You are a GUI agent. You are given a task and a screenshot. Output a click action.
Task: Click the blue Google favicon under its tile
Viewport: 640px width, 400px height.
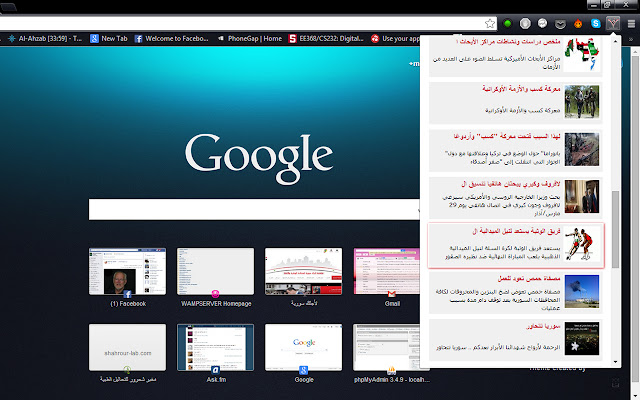303,370
